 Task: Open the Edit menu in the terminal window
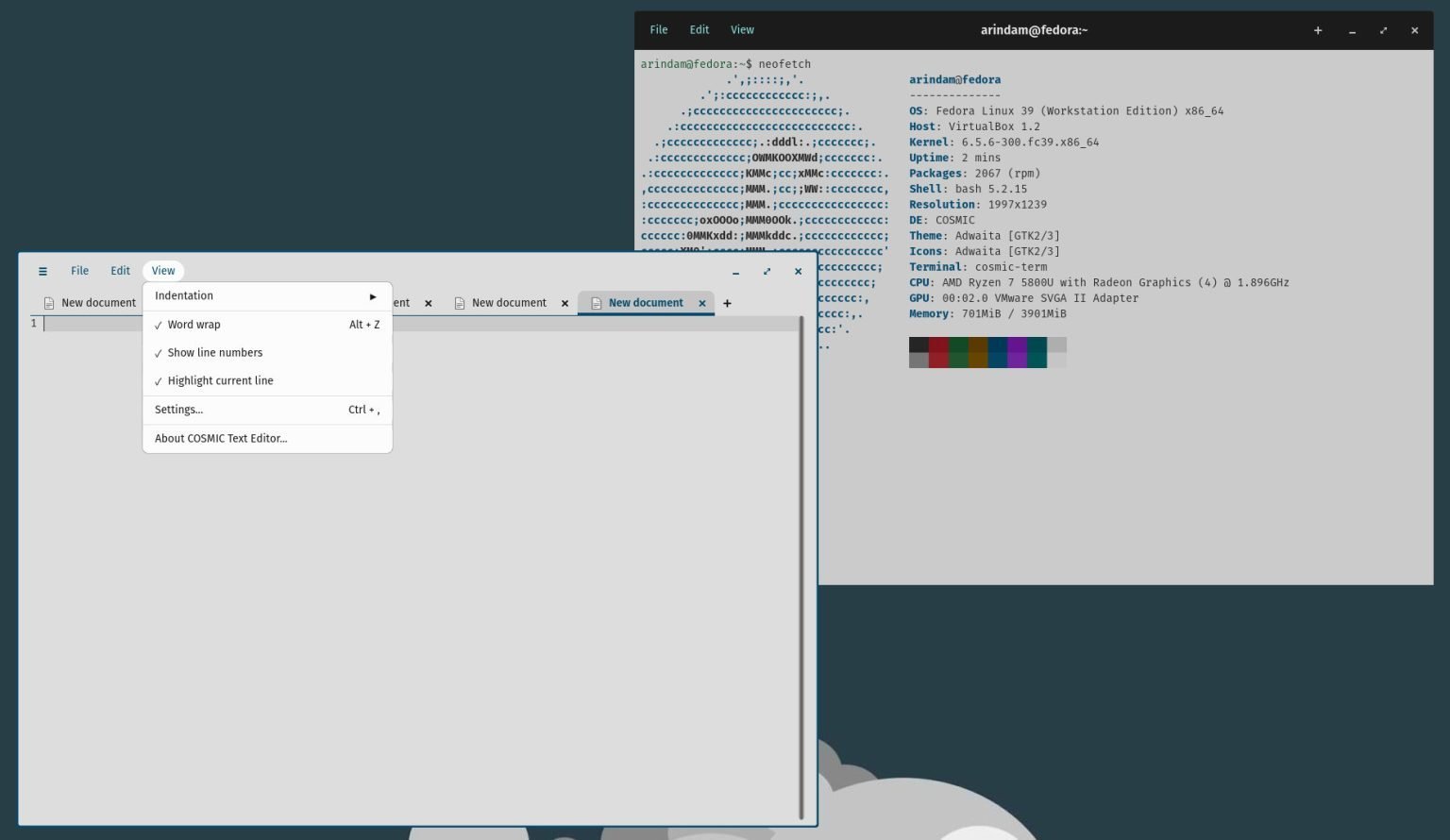(699, 29)
